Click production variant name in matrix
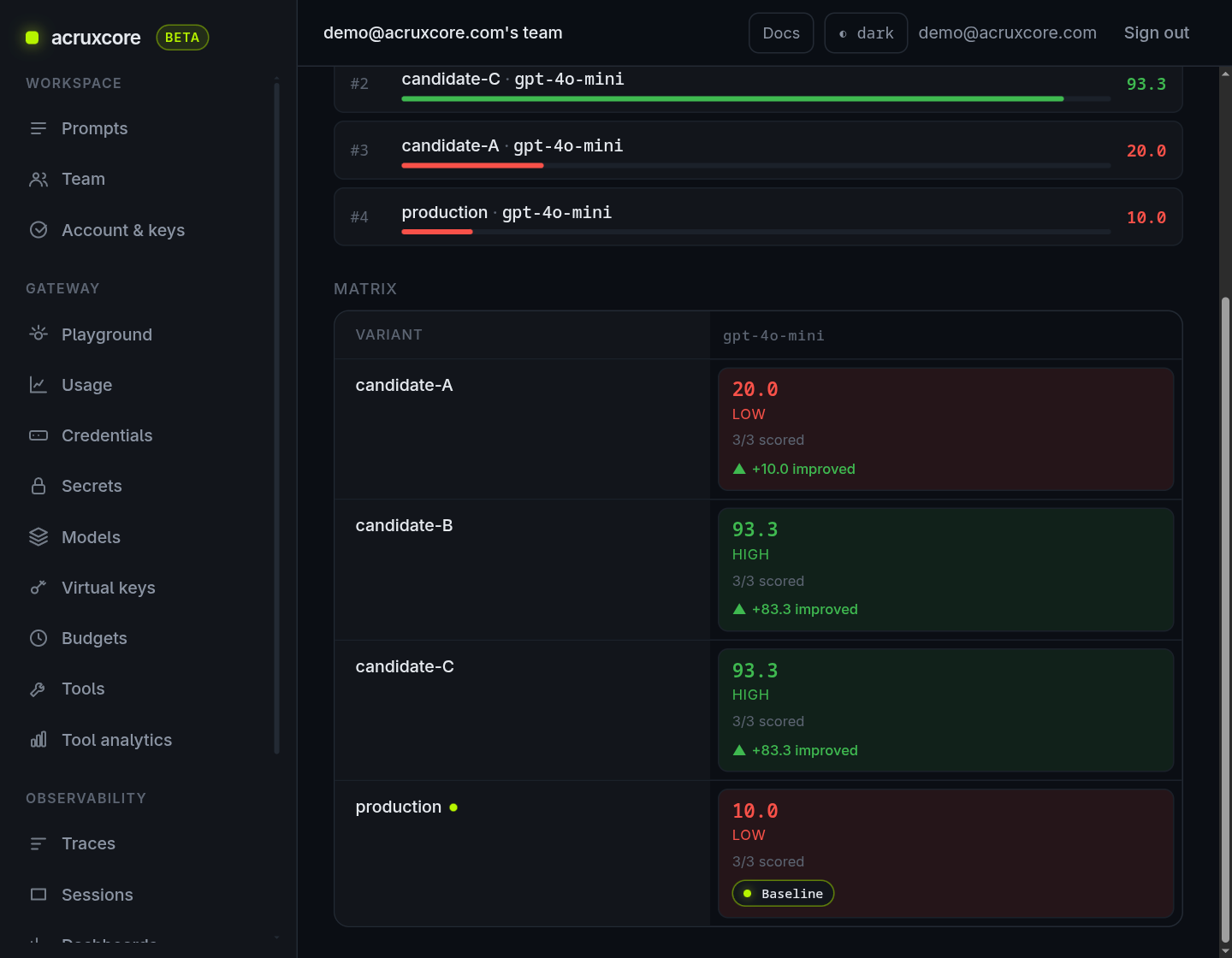The width and height of the screenshot is (1232, 958). point(399,807)
